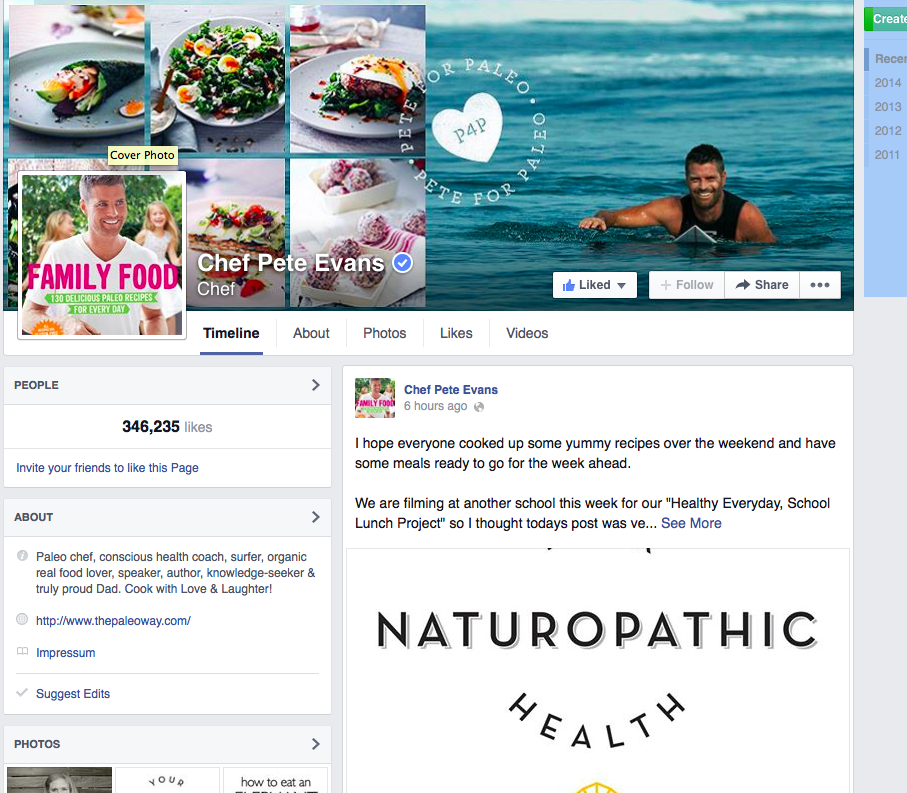Image resolution: width=907 pixels, height=793 pixels.
Task: Expand the People section chevron
Action: coord(316,385)
